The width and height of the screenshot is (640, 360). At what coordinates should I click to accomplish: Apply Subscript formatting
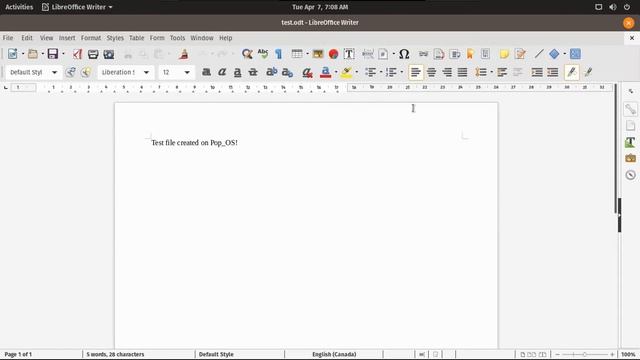287,72
